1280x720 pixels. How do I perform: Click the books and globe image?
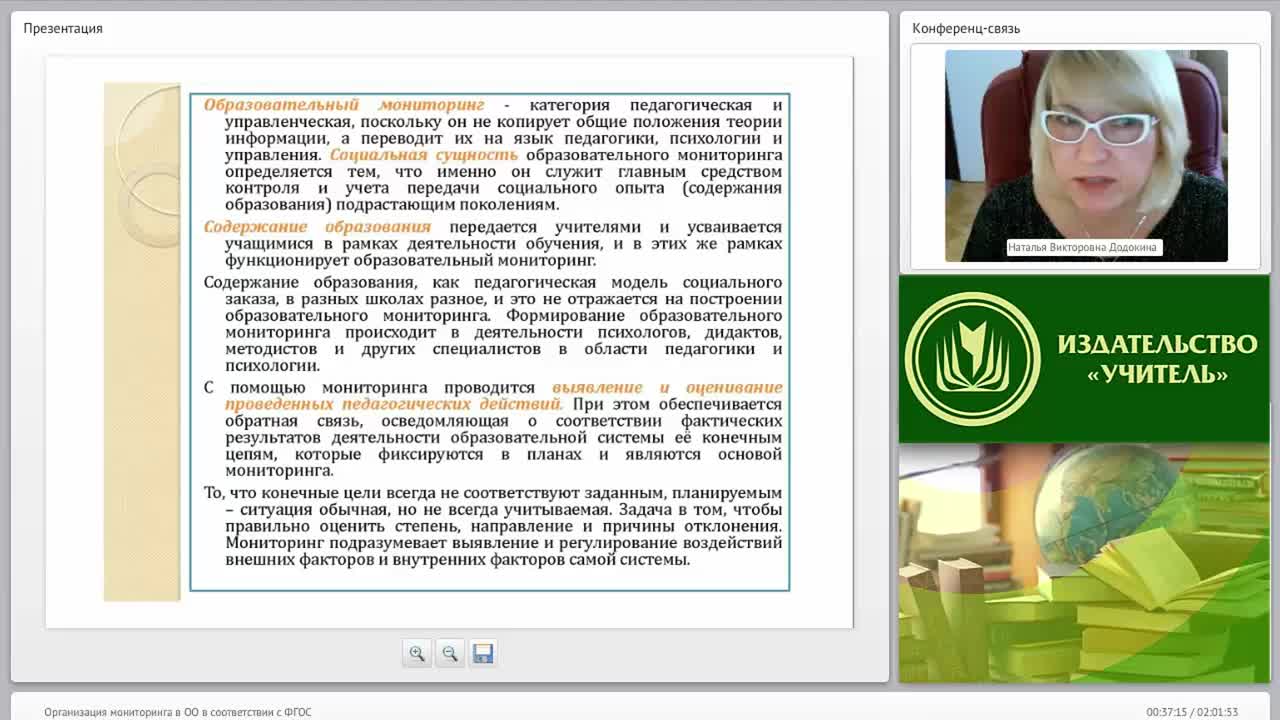[x=1084, y=563]
